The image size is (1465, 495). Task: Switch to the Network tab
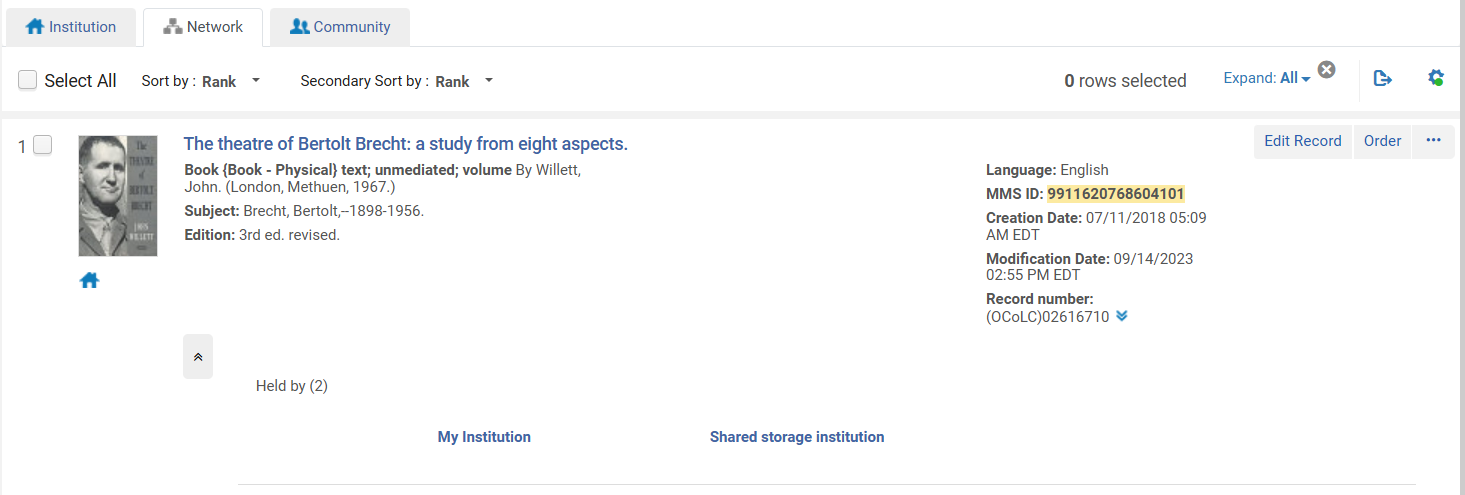click(x=203, y=27)
